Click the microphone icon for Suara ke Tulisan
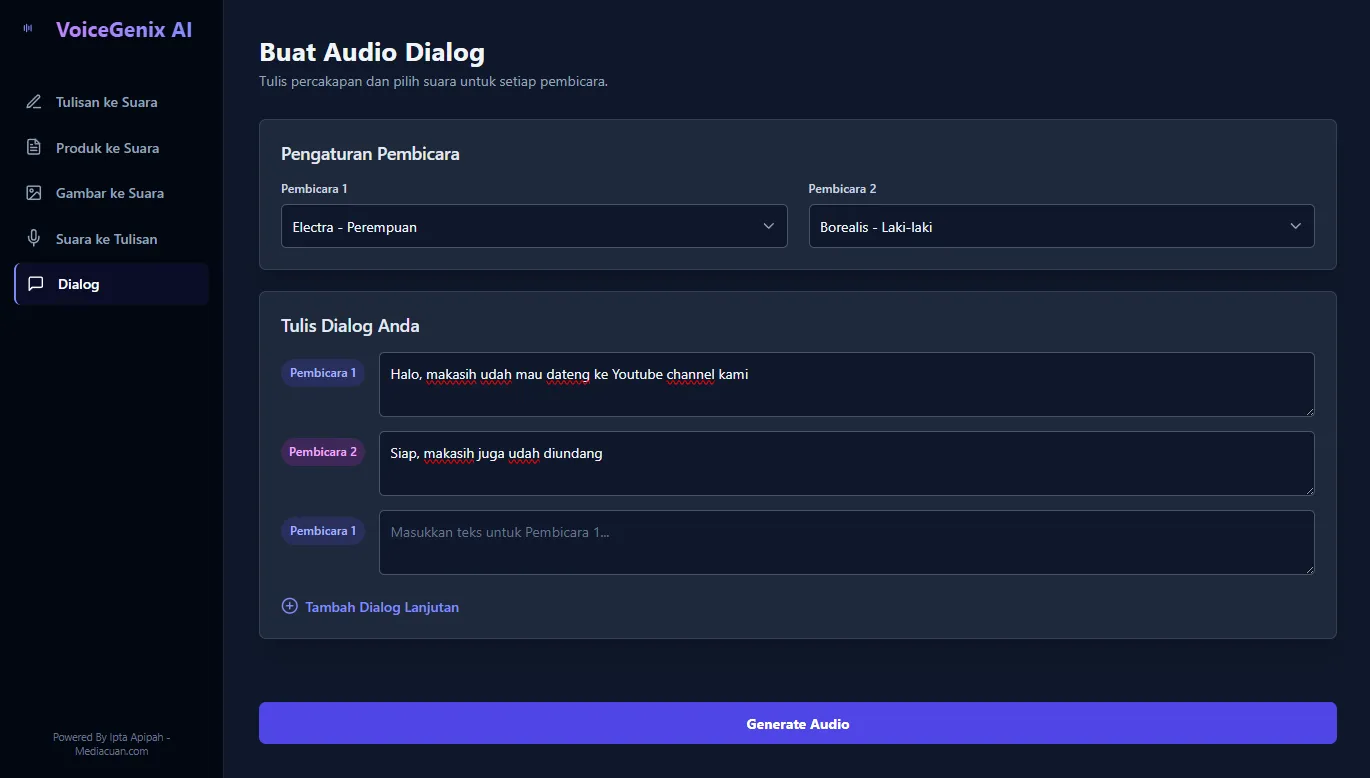 [33, 238]
